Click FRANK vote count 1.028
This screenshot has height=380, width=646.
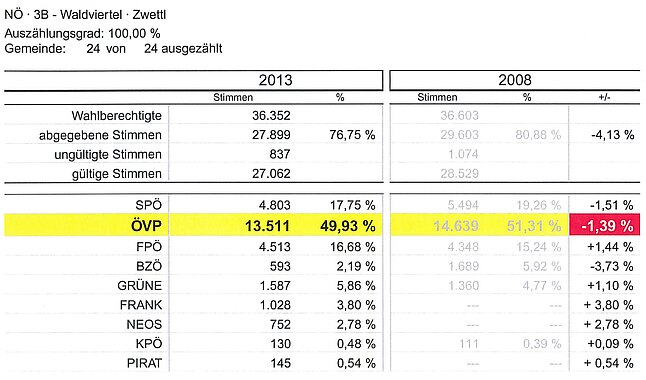275,305
